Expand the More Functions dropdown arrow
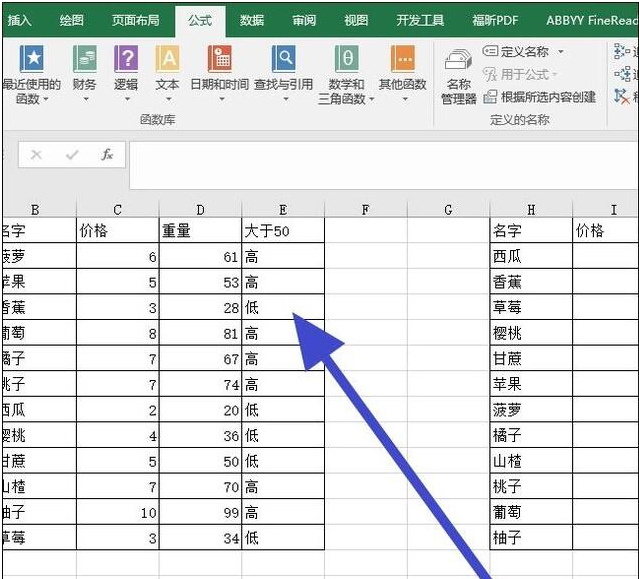Image resolution: width=639 pixels, height=579 pixels. [x=405, y=99]
